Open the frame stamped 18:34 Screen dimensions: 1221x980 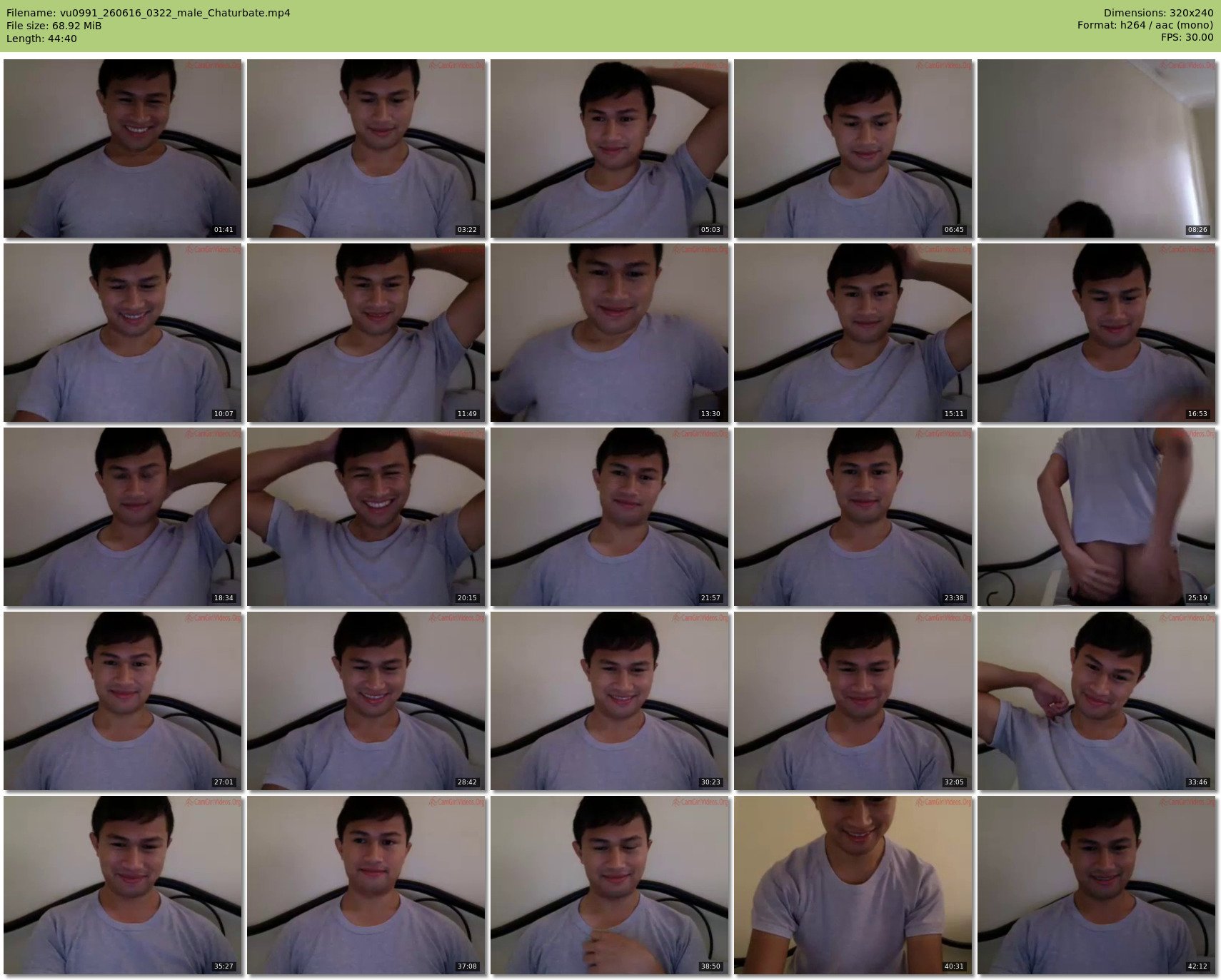click(123, 517)
